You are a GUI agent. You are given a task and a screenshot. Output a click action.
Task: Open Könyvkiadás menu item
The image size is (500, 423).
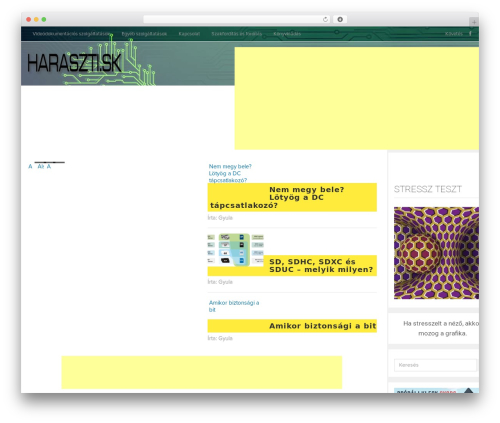287,34
